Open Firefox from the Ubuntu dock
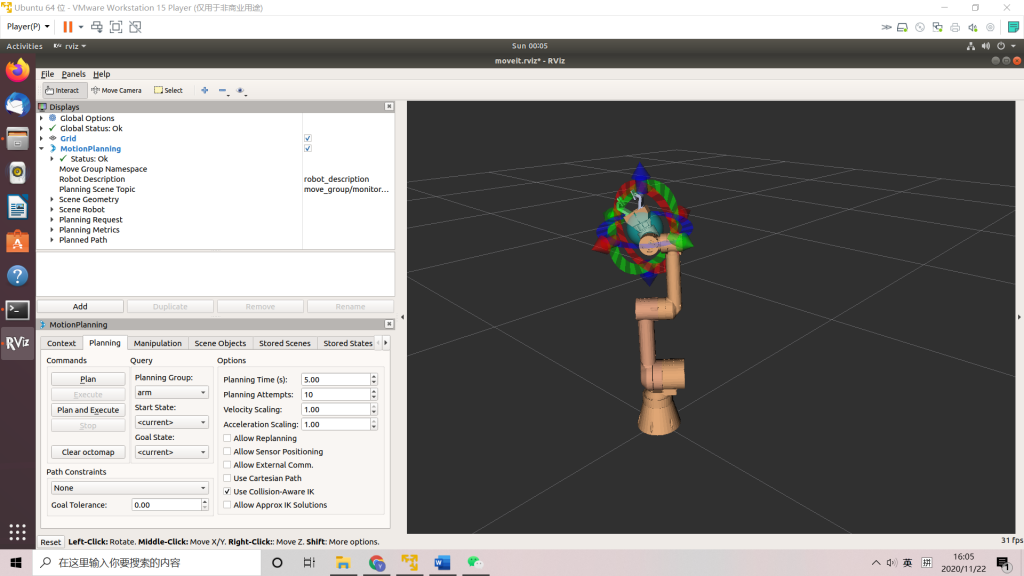This screenshot has height=576, width=1024. point(16,71)
